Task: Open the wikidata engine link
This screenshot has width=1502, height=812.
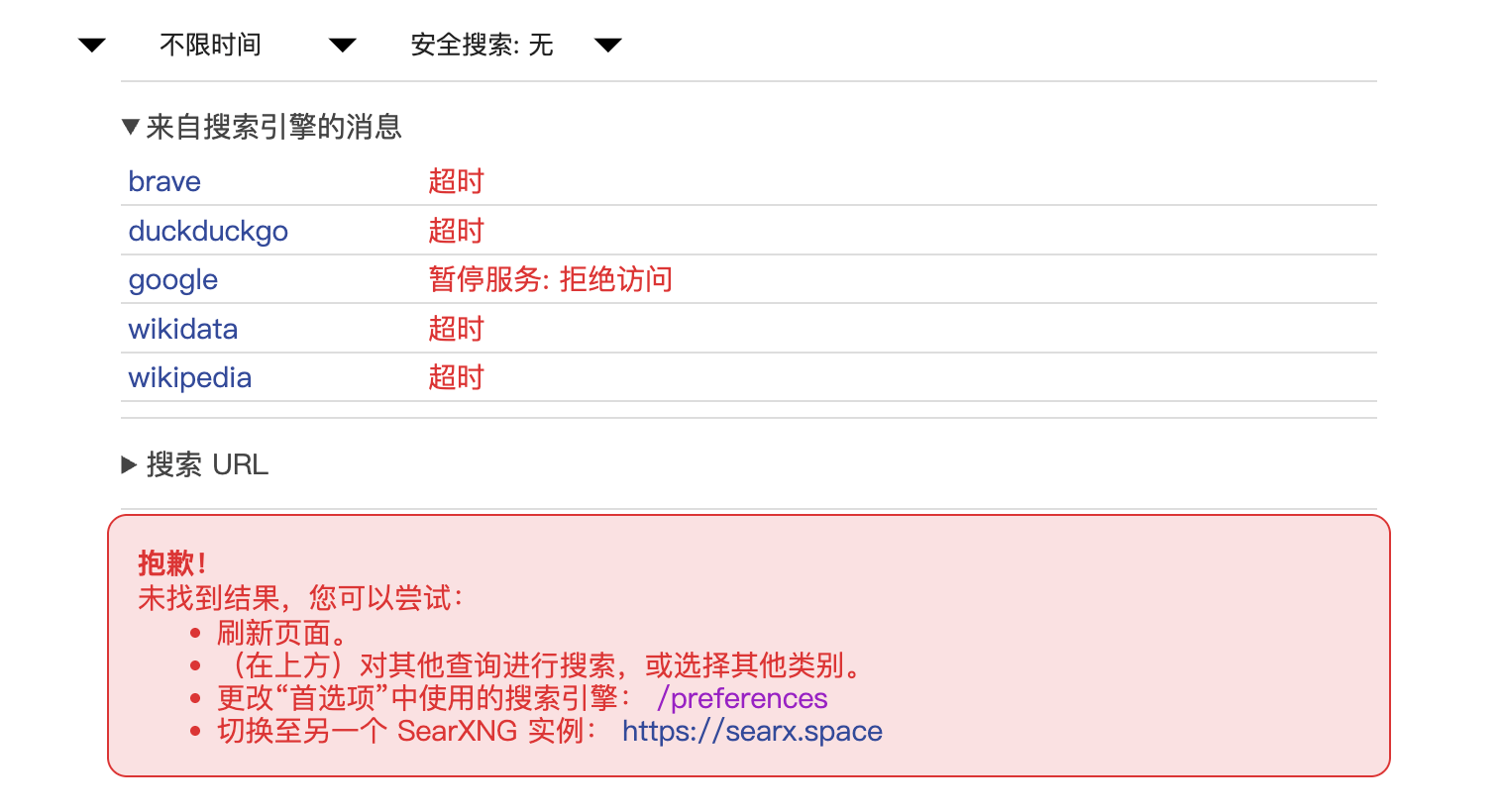Action: (x=183, y=329)
